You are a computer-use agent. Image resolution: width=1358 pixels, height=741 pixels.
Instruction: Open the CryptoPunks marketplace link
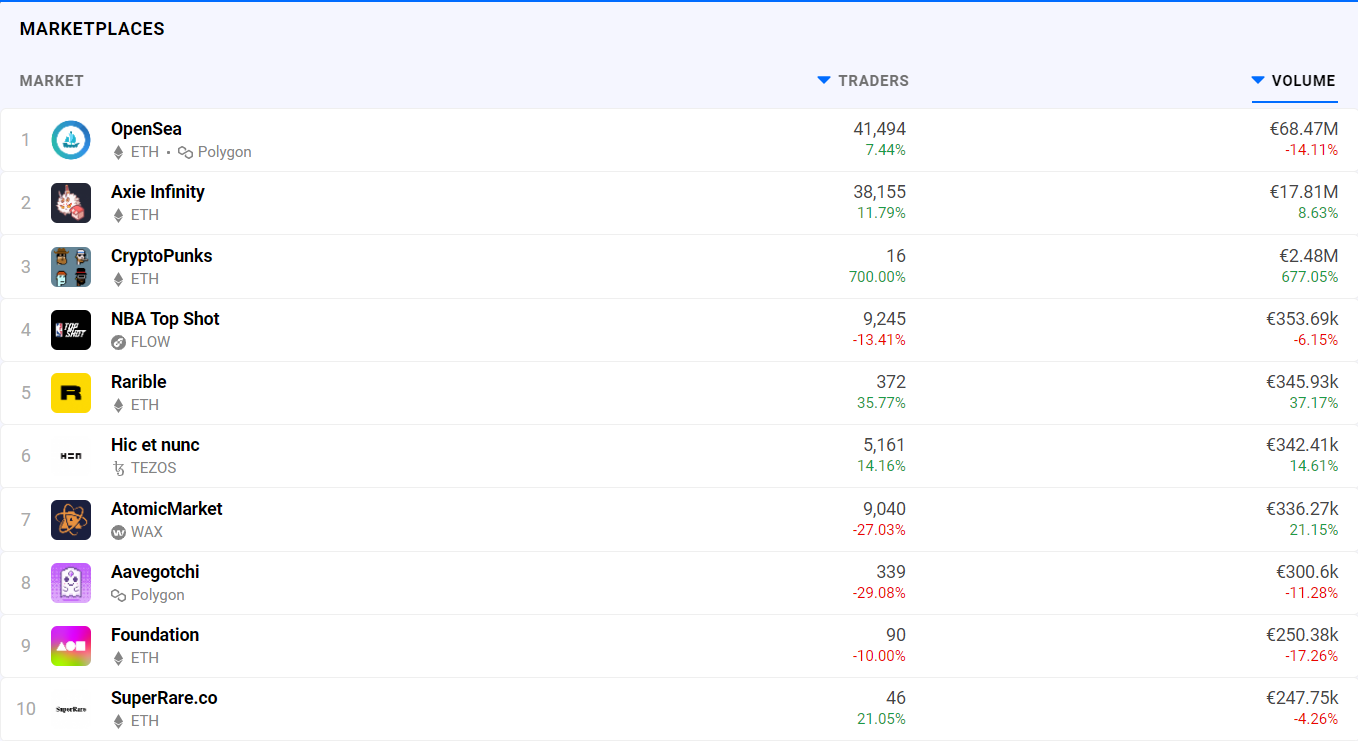pos(162,256)
